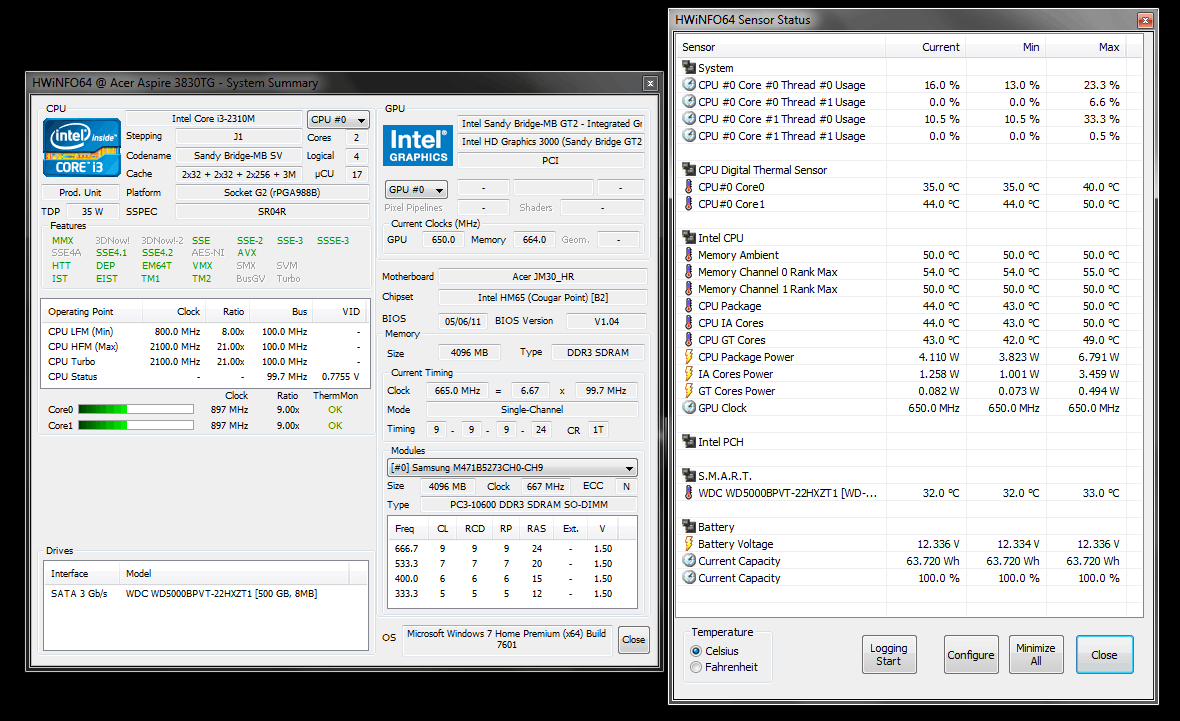Click the Intel PCH group icon
1180x721 pixels.
(x=689, y=442)
